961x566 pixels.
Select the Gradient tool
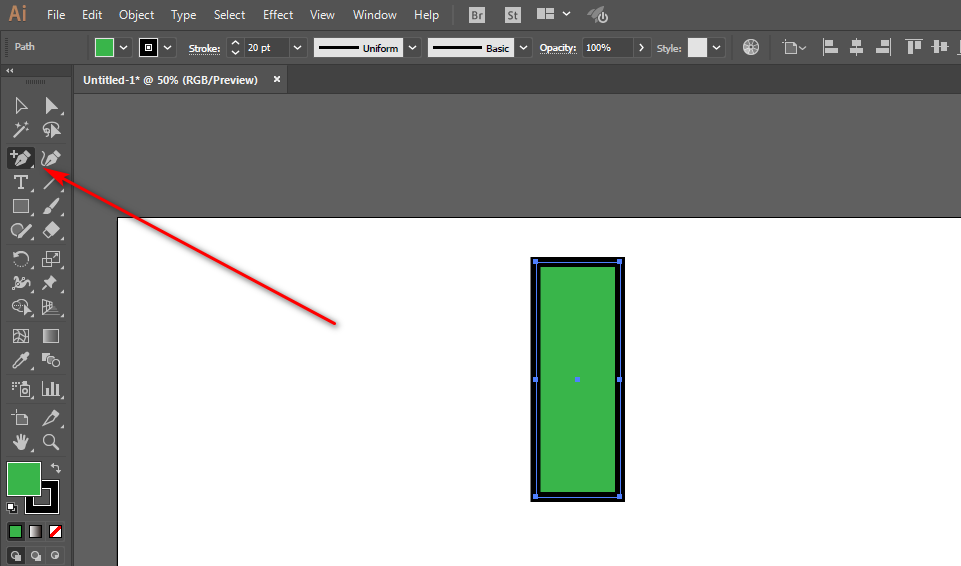51,336
